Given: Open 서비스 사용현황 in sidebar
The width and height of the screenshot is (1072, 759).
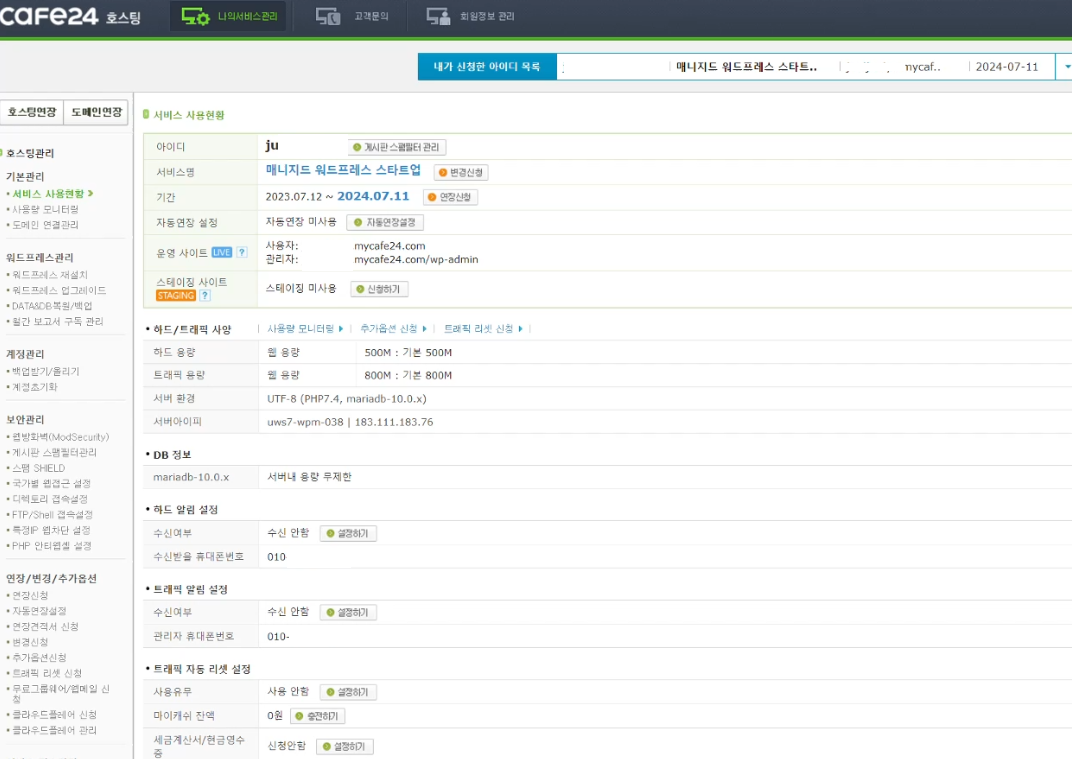Looking at the screenshot, I should [x=49, y=194].
